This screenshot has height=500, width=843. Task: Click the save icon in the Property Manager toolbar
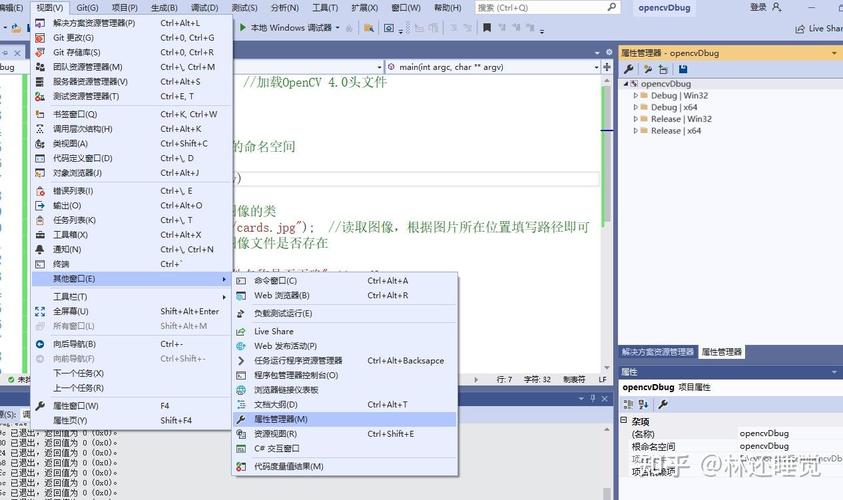[683, 69]
